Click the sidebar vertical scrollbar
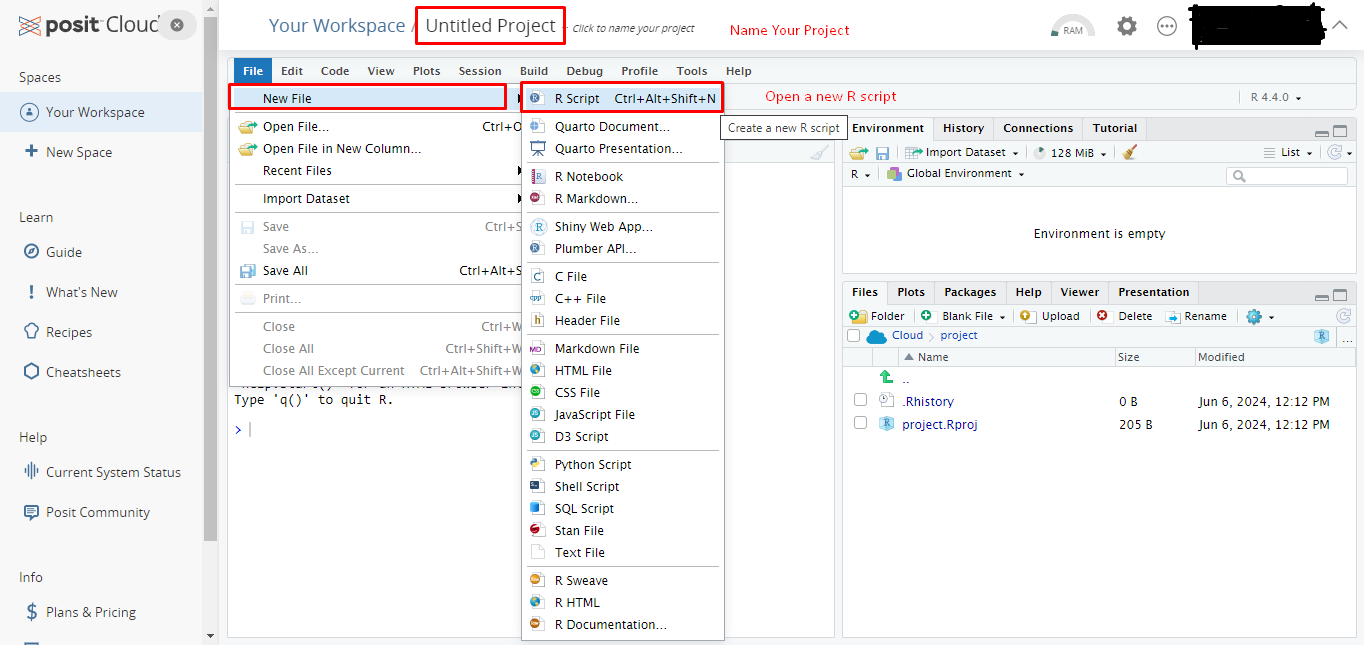The width and height of the screenshot is (1364, 645). tap(210, 280)
